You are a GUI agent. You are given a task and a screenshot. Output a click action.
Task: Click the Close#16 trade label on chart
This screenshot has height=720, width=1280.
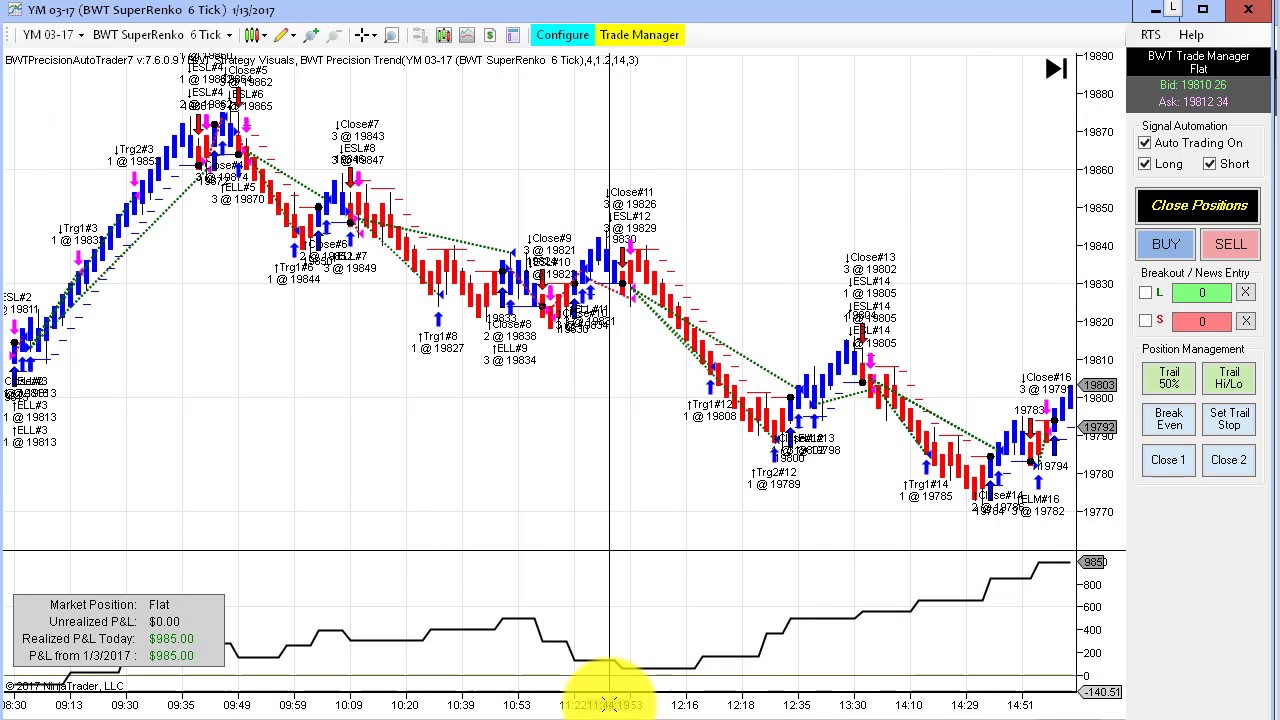tap(1046, 378)
